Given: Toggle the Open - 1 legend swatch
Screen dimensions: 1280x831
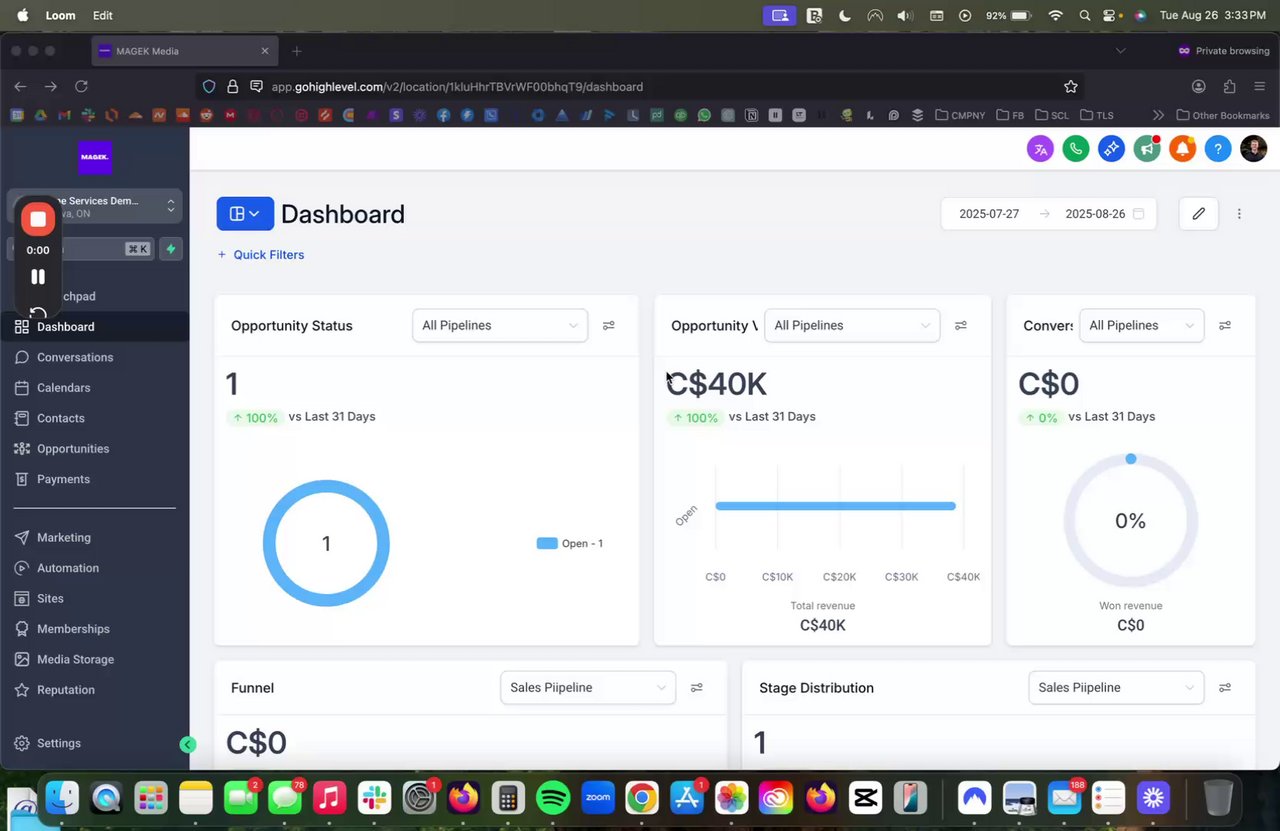Looking at the screenshot, I should point(547,543).
